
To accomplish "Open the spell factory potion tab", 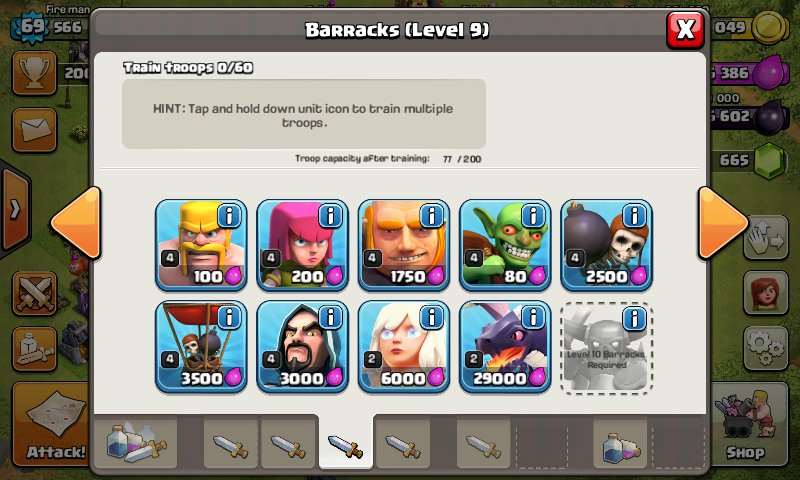I will click(x=620, y=442).
